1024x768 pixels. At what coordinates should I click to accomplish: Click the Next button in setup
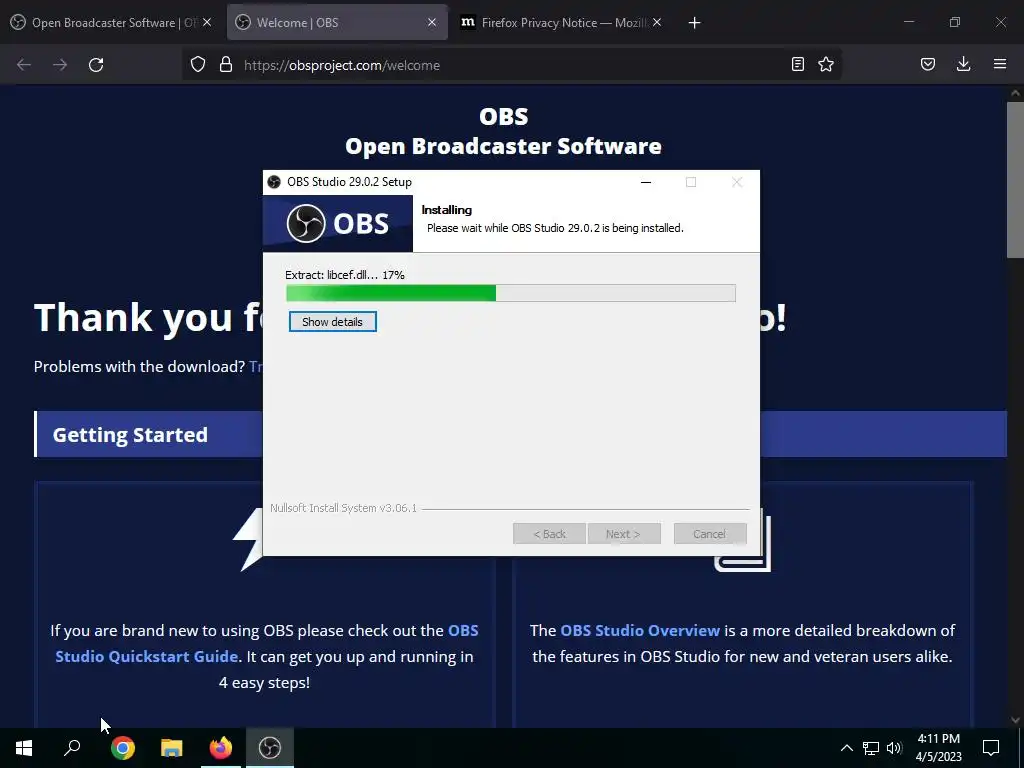point(624,534)
